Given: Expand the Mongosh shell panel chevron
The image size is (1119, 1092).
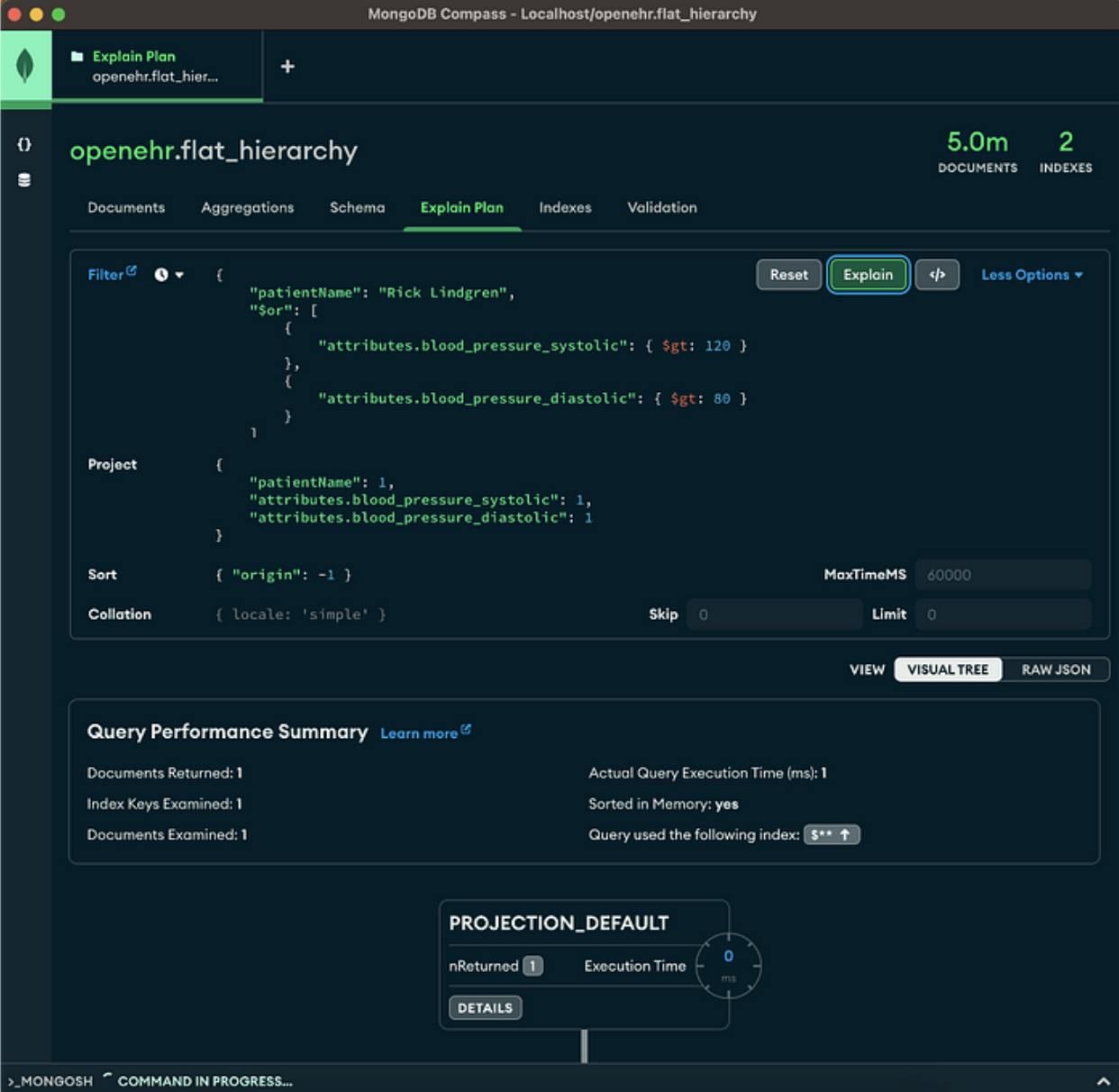Looking at the screenshot, I should 1103,1080.
